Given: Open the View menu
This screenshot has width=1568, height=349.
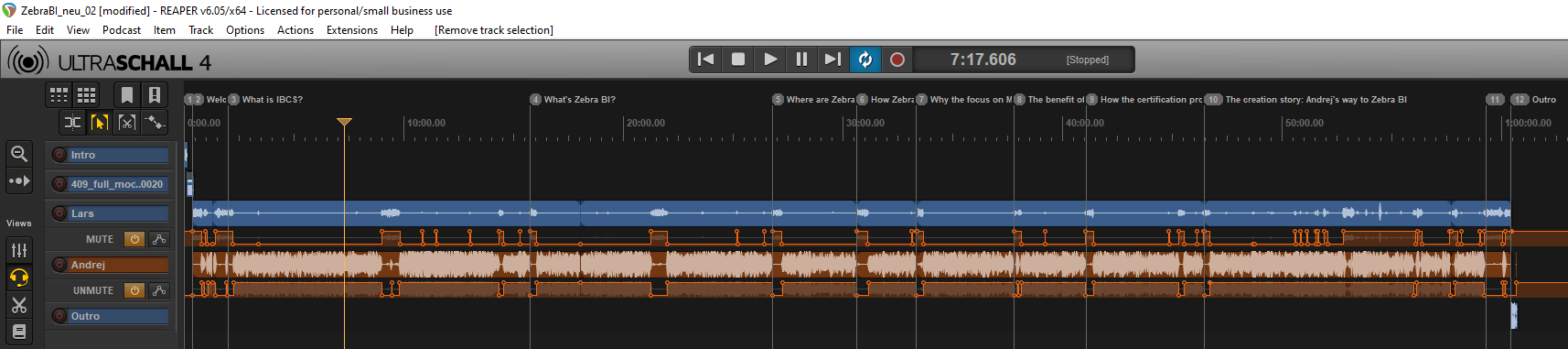Looking at the screenshot, I should 78,30.
